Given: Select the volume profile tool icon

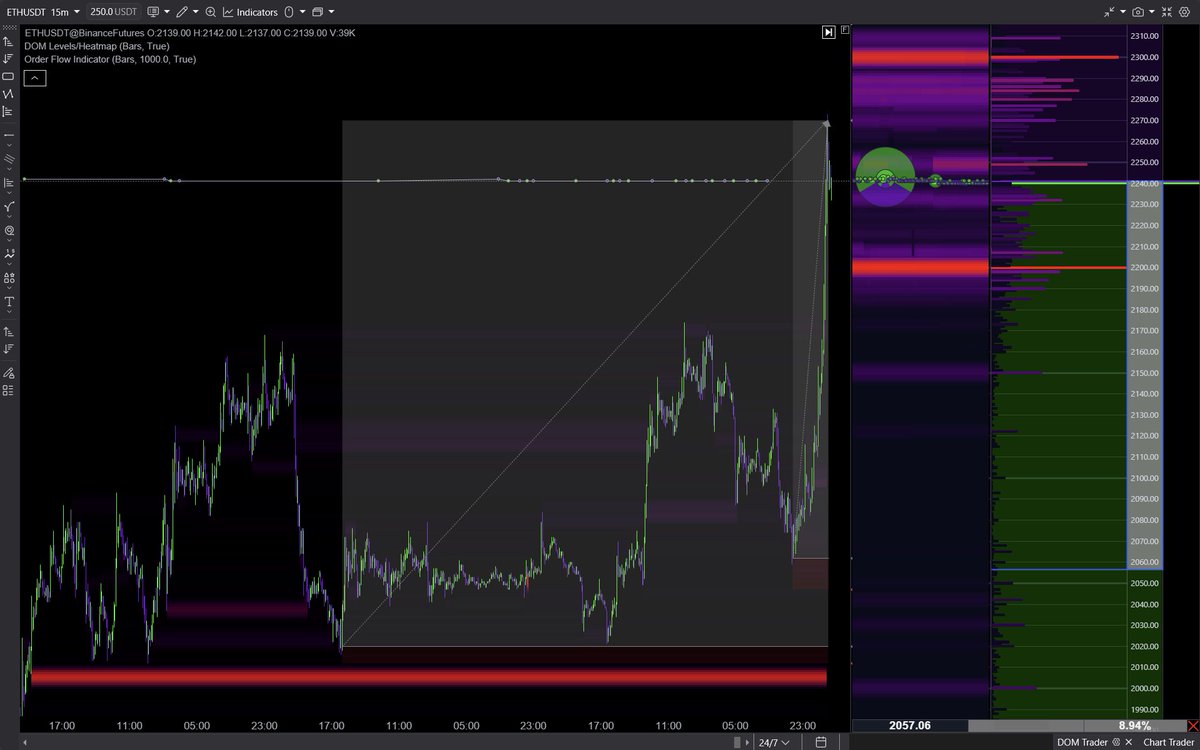Looking at the screenshot, I should click(8, 110).
